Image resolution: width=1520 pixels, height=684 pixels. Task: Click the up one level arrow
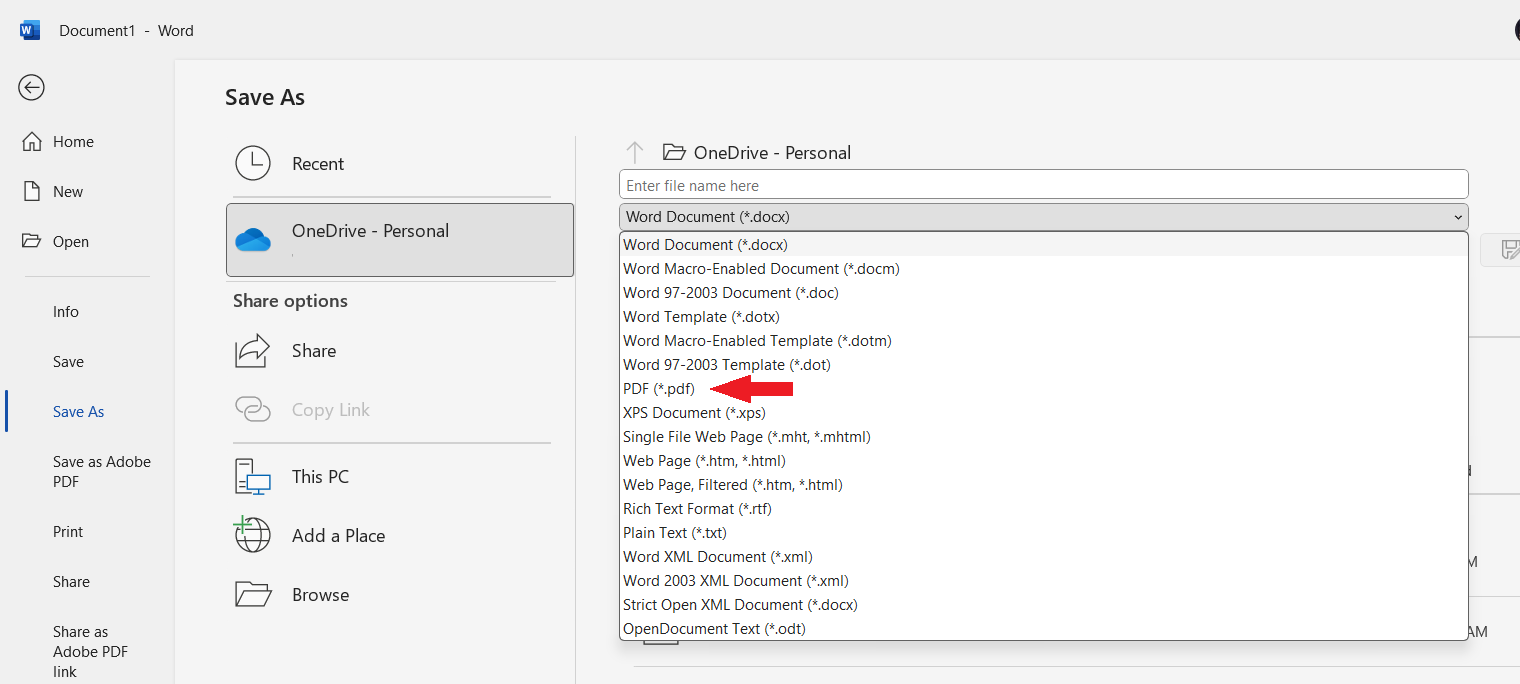[634, 153]
